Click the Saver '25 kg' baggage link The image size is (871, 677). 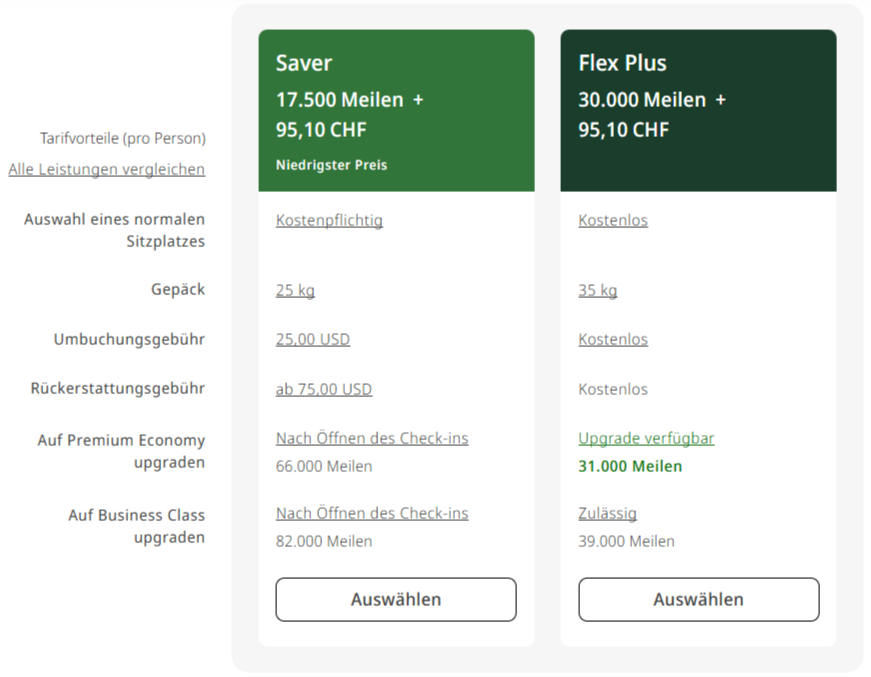tap(295, 290)
